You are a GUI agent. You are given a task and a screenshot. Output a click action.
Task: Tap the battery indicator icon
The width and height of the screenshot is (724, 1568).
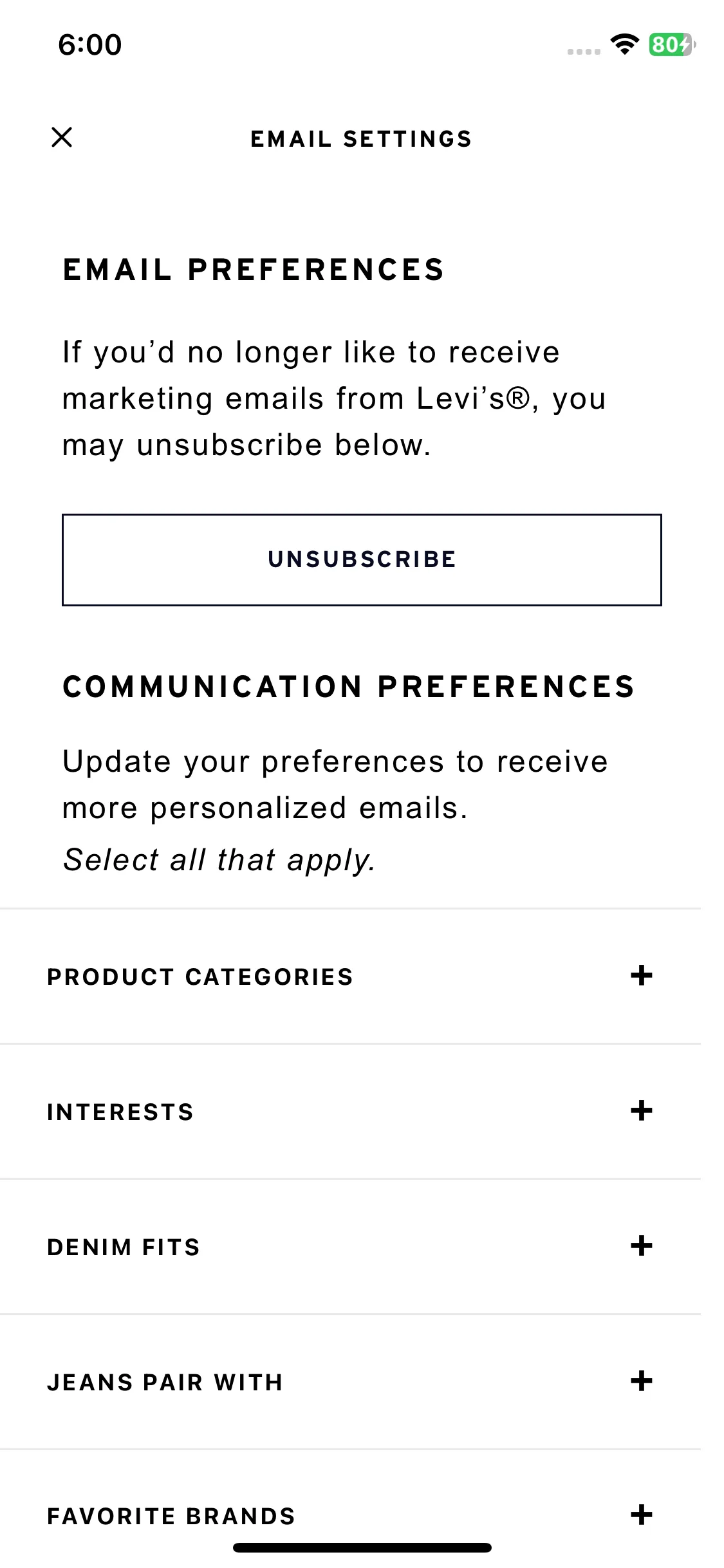click(672, 44)
